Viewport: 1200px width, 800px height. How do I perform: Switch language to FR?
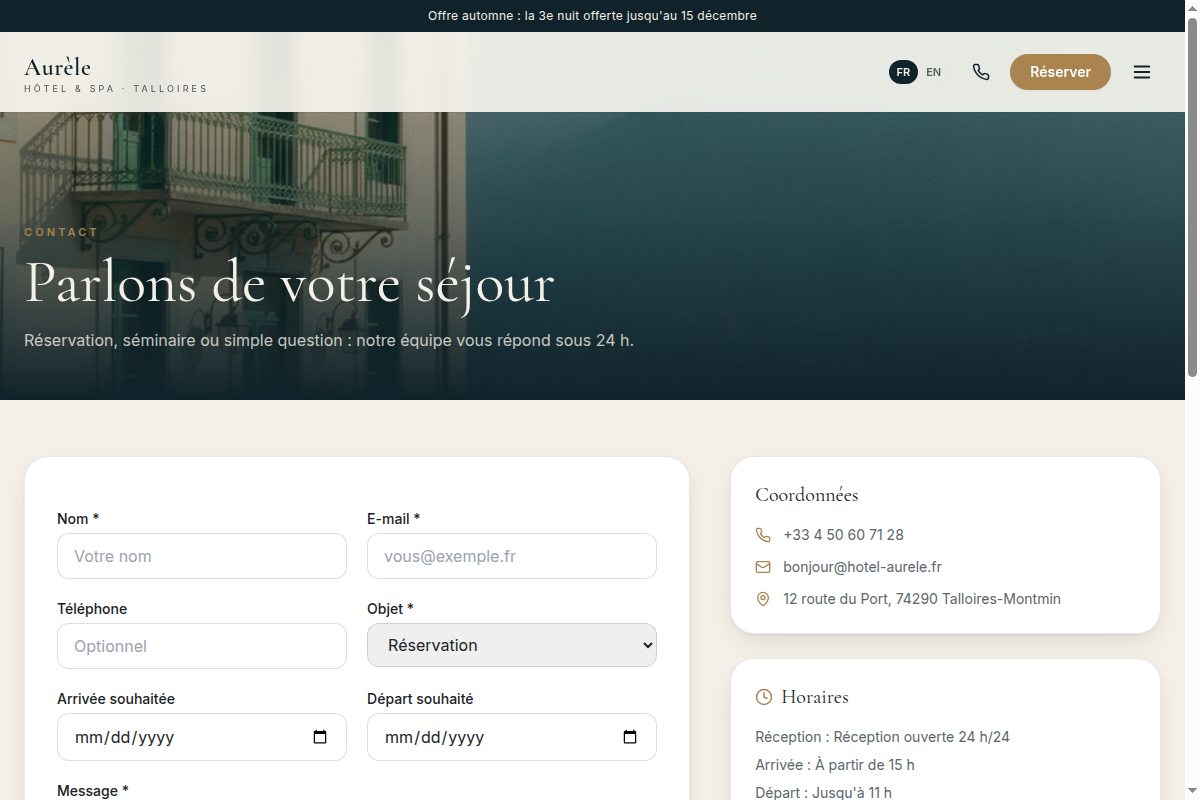click(x=903, y=72)
